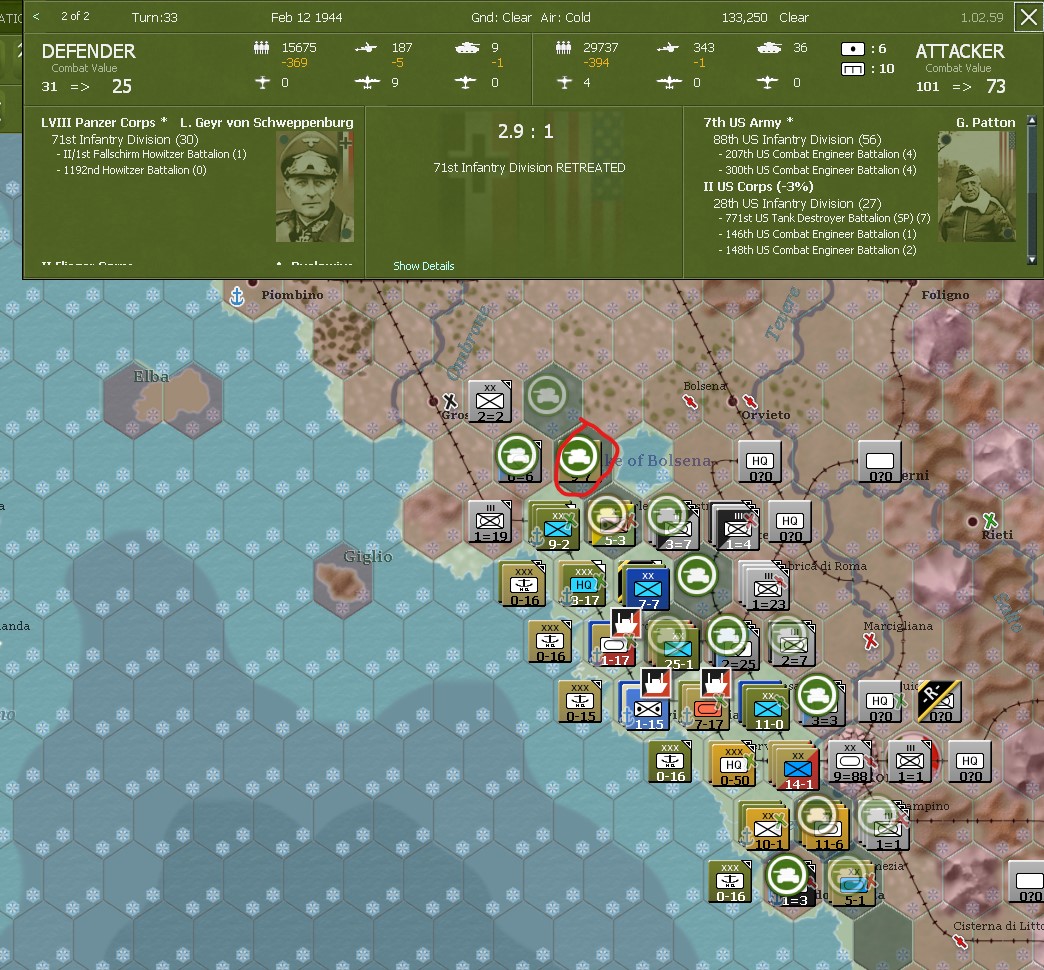Select 0?0 counter next to Terni
The height and width of the screenshot is (970, 1044).
(880, 461)
